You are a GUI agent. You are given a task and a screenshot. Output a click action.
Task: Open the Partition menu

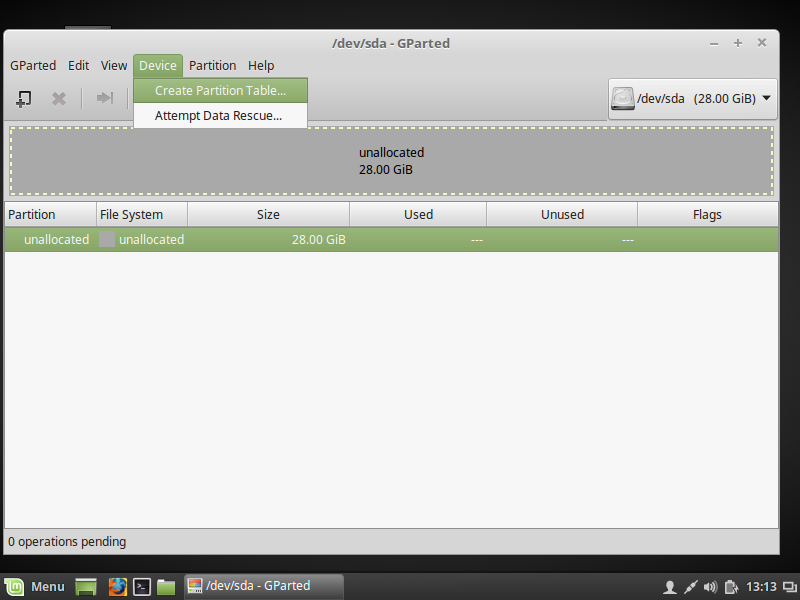[x=212, y=66]
